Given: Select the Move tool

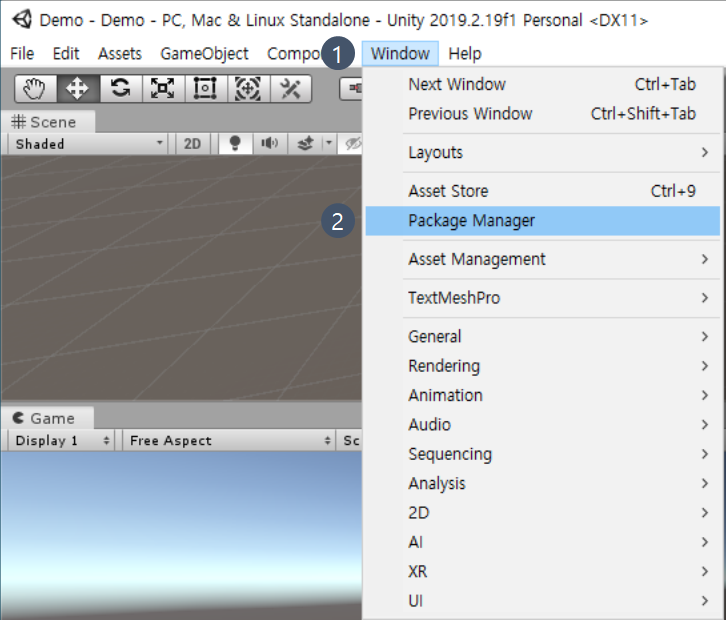Looking at the screenshot, I should click(78, 88).
